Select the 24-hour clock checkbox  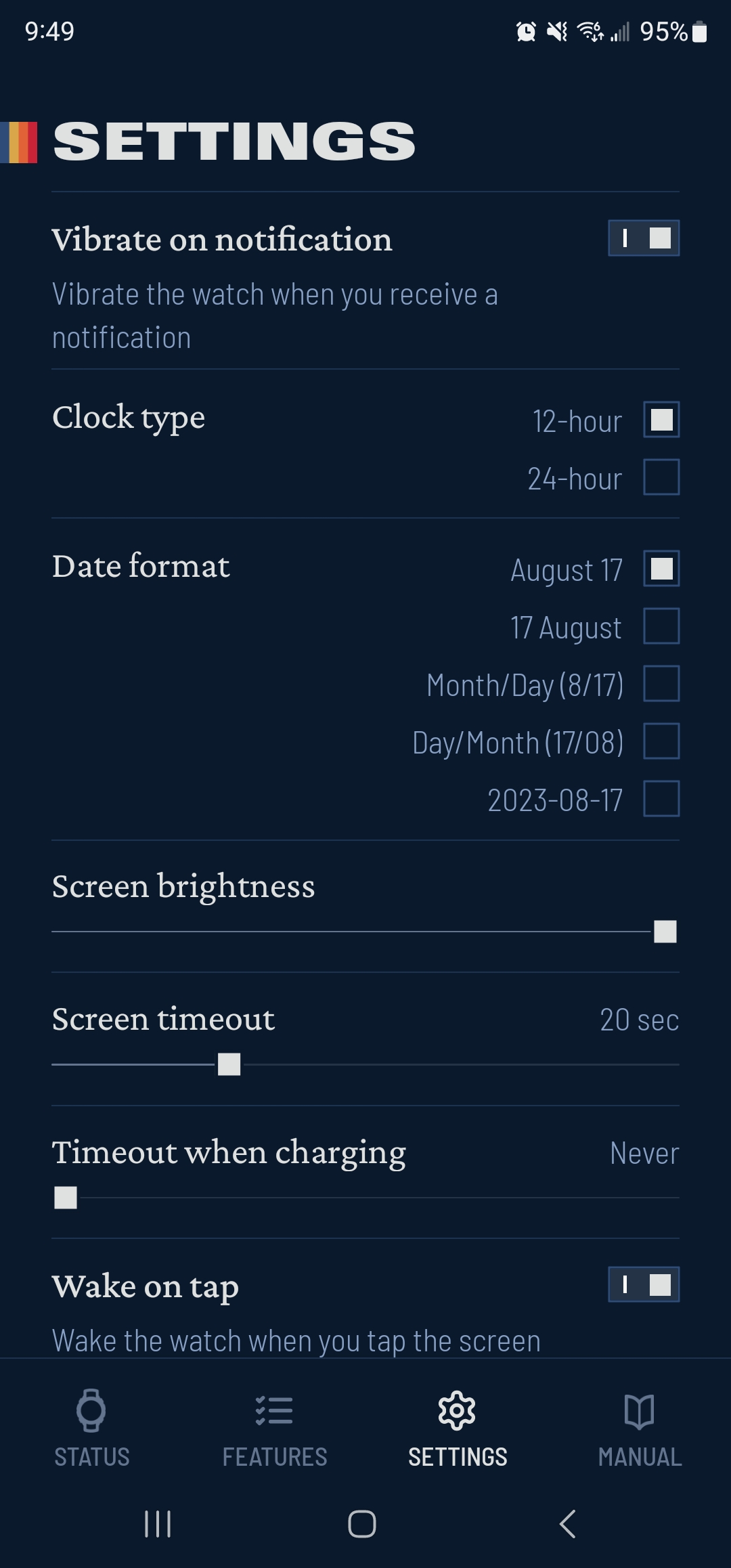tap(661, 477)
